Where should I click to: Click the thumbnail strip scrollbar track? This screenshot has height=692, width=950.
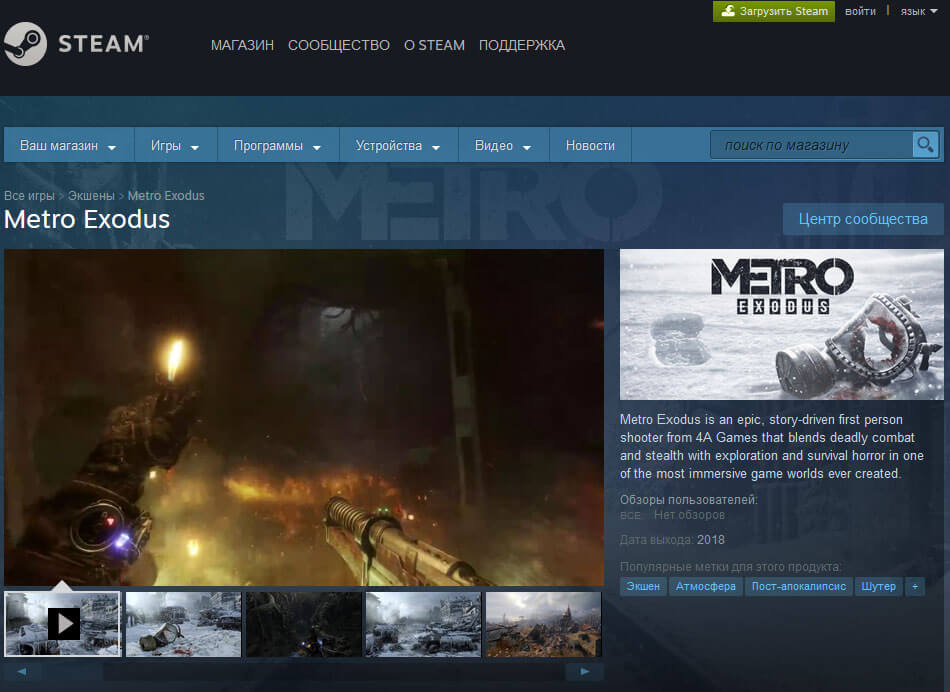tap(303, 671)
